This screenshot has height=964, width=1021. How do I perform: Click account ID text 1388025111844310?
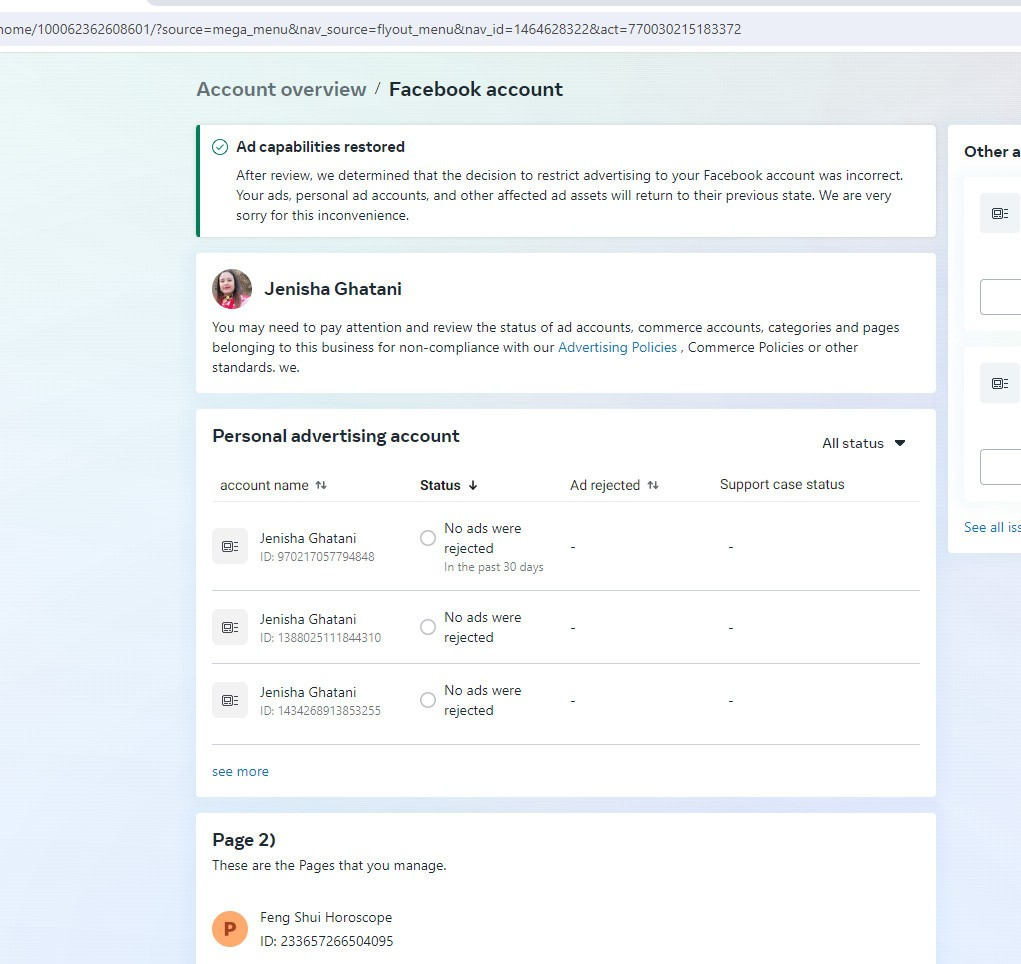320,638
